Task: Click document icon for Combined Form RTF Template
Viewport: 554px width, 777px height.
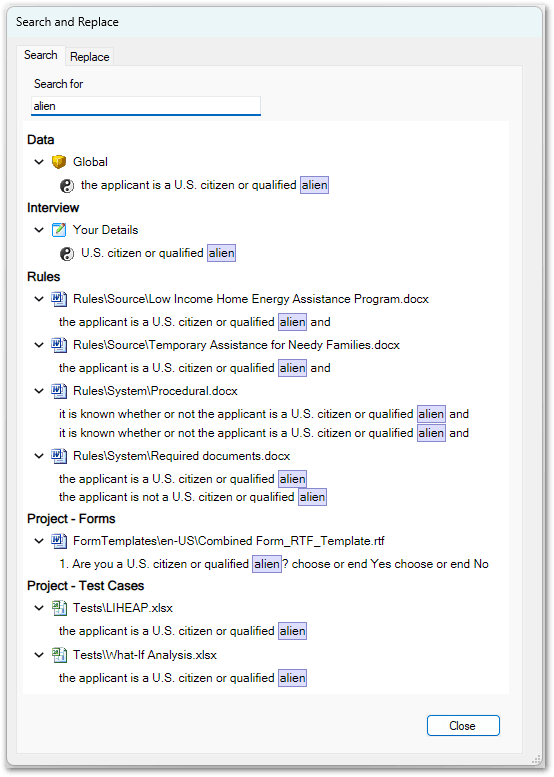Action: 59,541
